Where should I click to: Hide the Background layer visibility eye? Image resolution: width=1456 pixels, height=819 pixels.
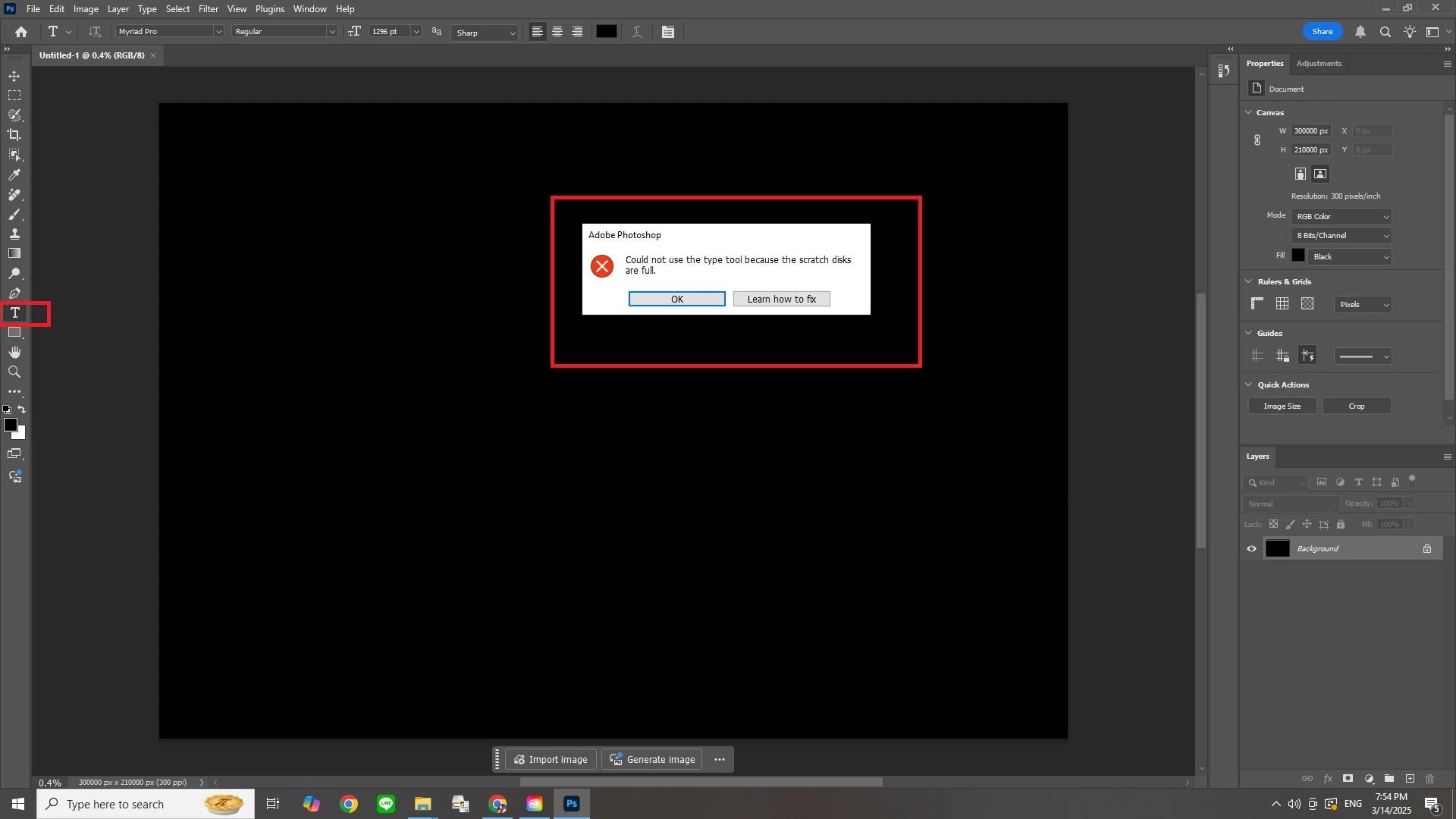coord(1251,548)
